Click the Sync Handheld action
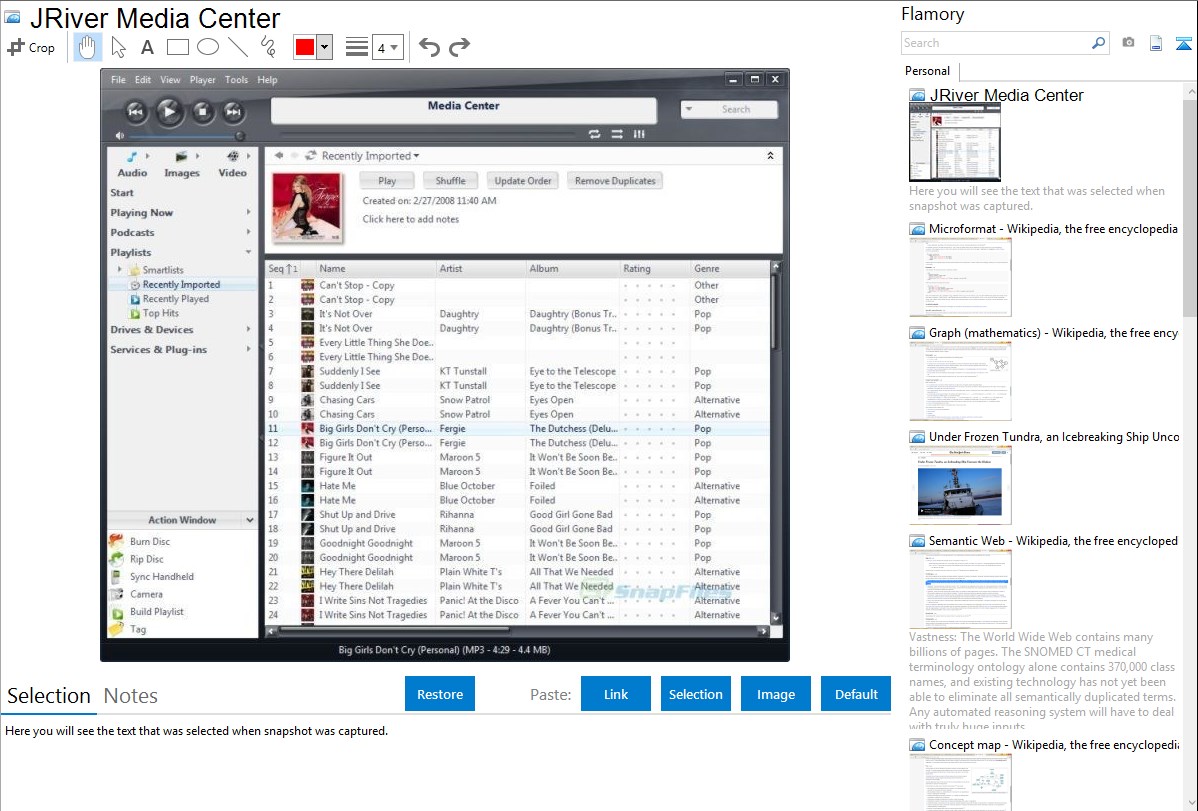 (x=161, y=576)
